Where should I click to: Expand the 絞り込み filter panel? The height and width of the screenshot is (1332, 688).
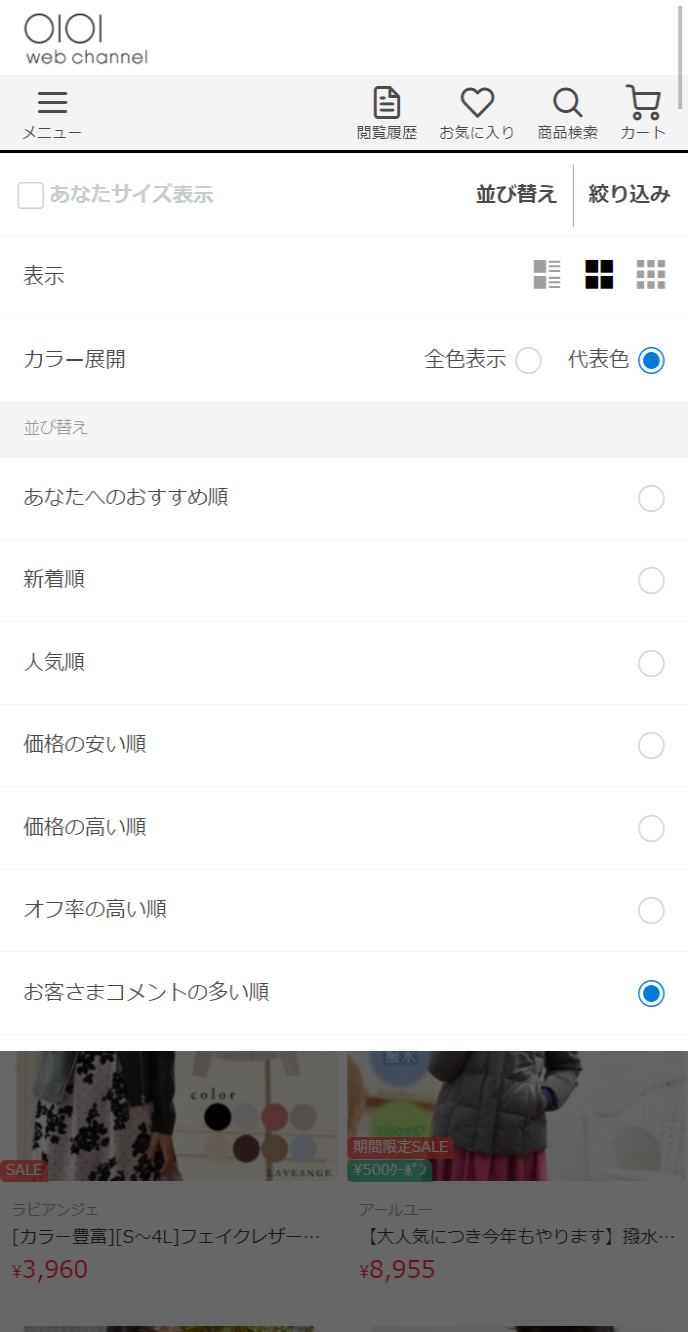tap(629, 195)
